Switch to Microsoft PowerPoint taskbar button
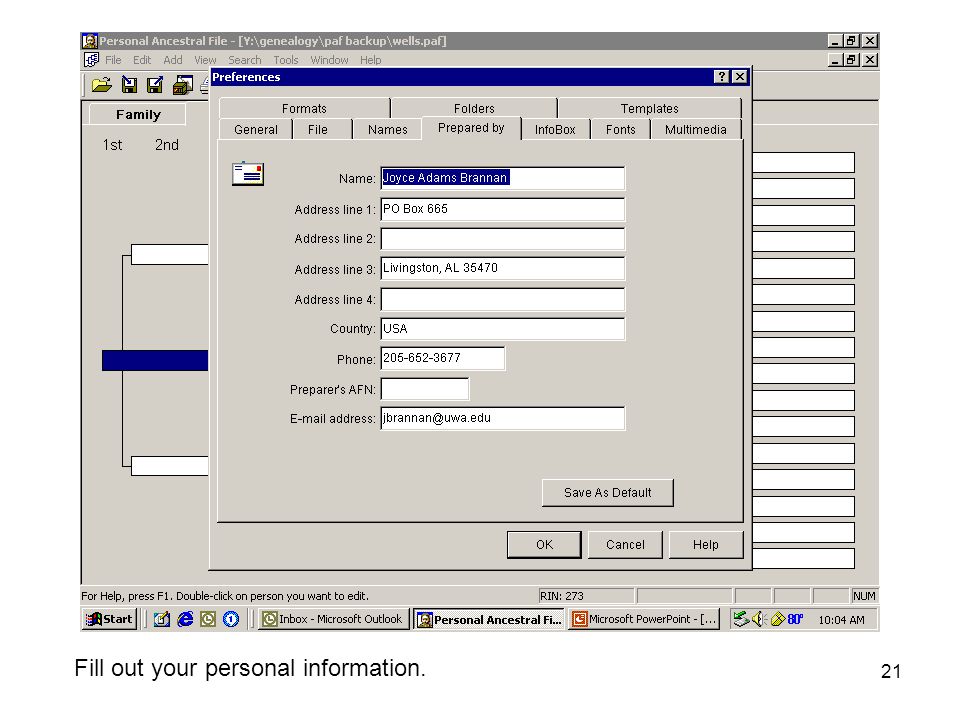Screen dimensions: 960x720 point(644,619)
